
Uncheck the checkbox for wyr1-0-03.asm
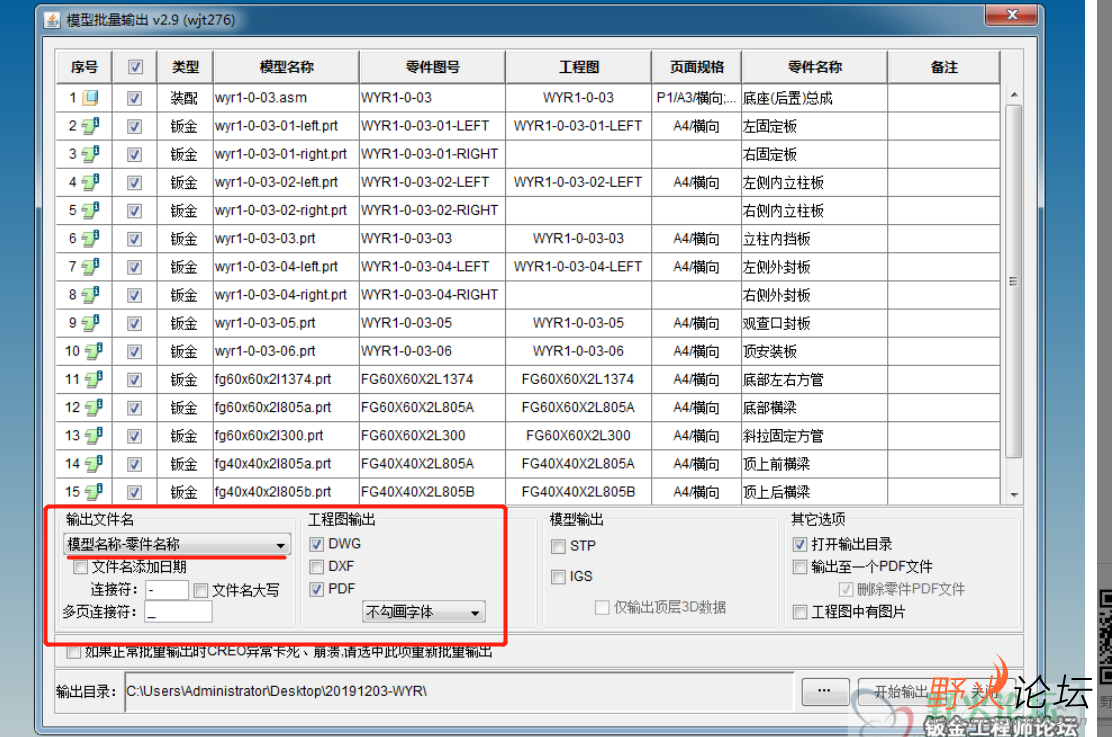(134, 98)
